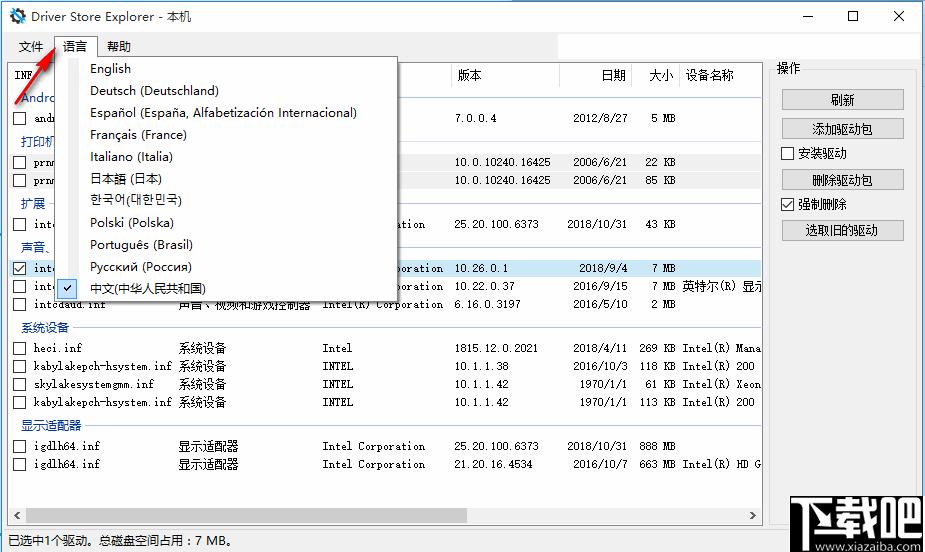Check the intcdaud.inf row checkbox
Image resolution: width=925 pixels, height=552 pixels.
[x=19, y=304]
